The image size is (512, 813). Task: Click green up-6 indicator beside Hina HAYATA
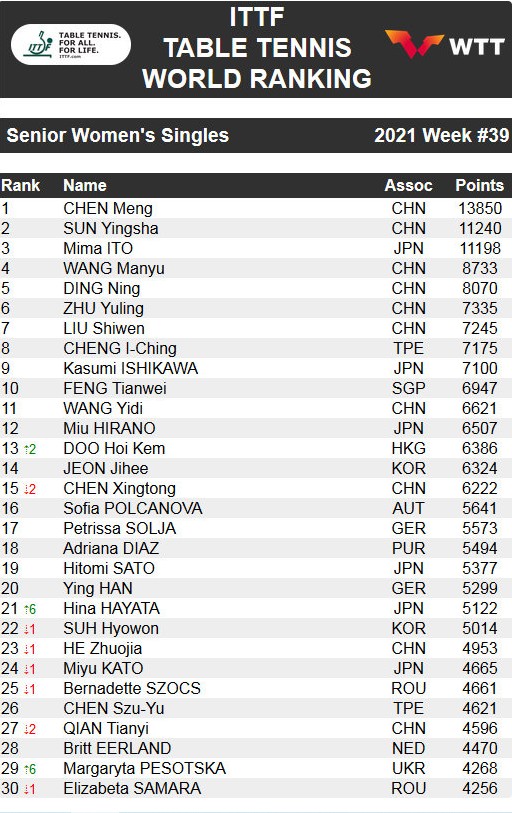[30, 609]
